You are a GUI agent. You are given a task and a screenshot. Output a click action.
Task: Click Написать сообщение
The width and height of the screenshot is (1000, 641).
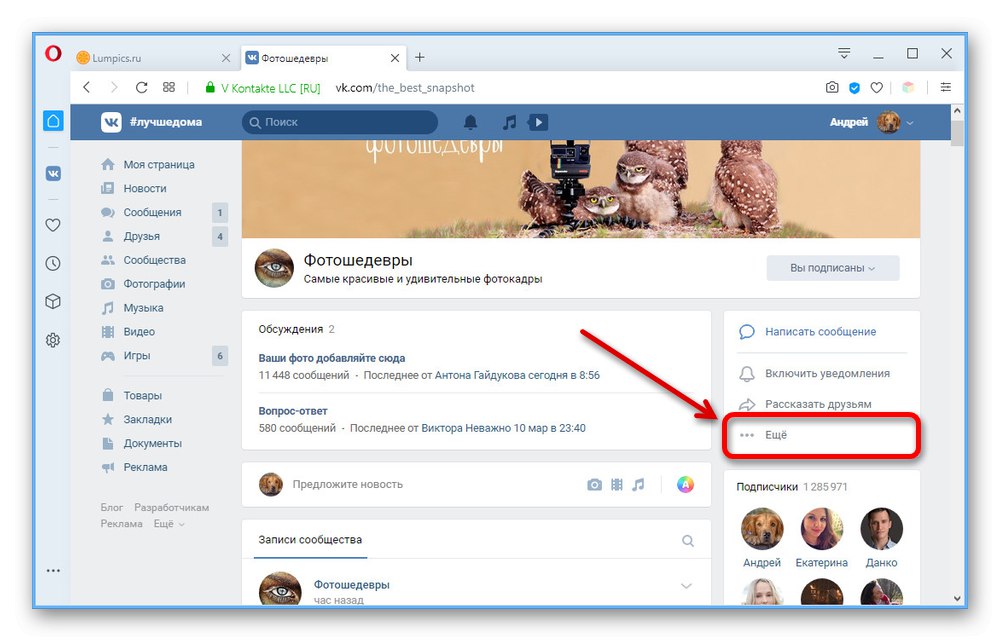click(x=821, y=332)
